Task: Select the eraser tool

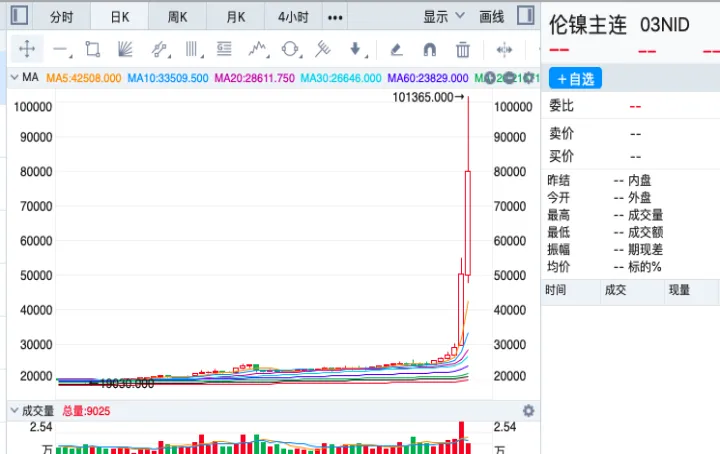Action: [x=396, y=49]
